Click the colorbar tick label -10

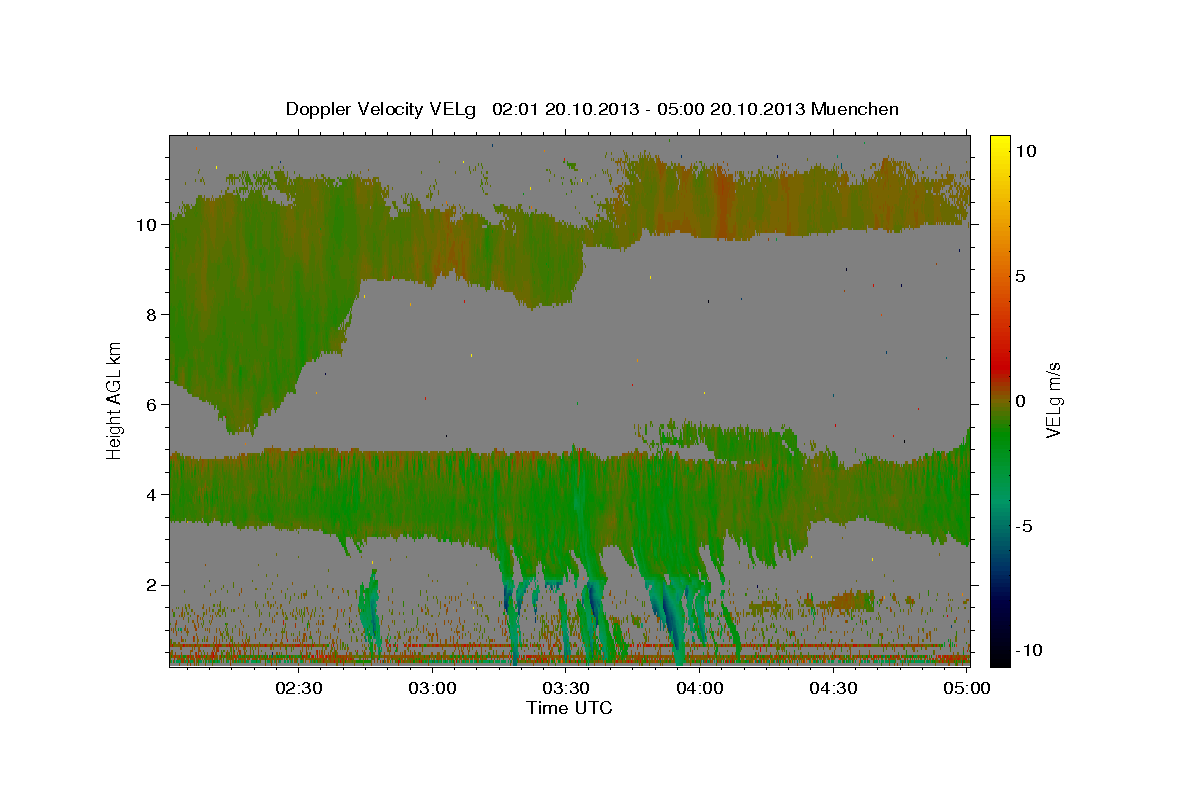tap(1029, 650)
